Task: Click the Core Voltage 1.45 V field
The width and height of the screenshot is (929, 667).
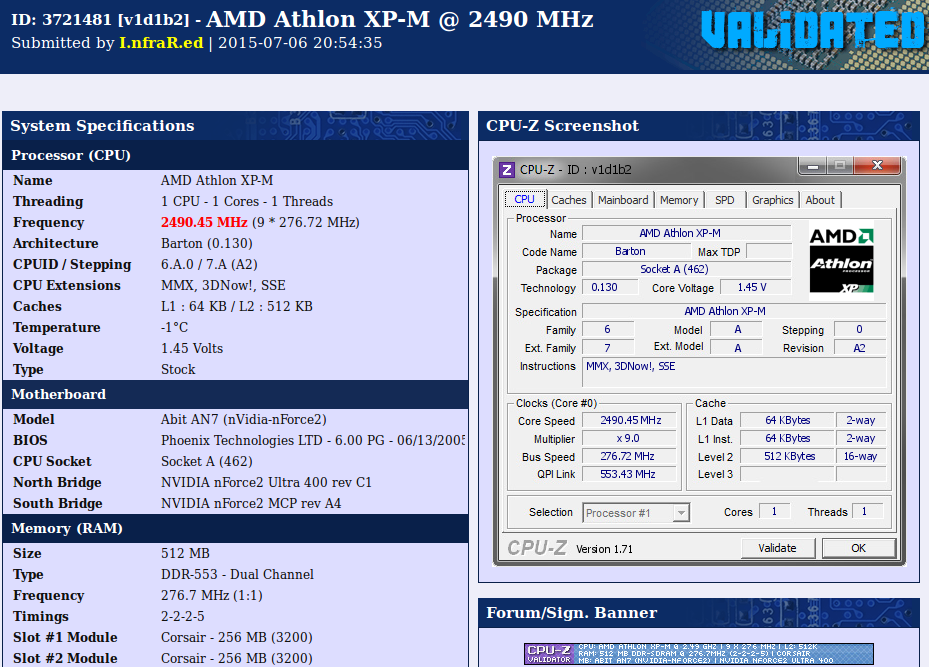Action: click(x=755, y=287)
